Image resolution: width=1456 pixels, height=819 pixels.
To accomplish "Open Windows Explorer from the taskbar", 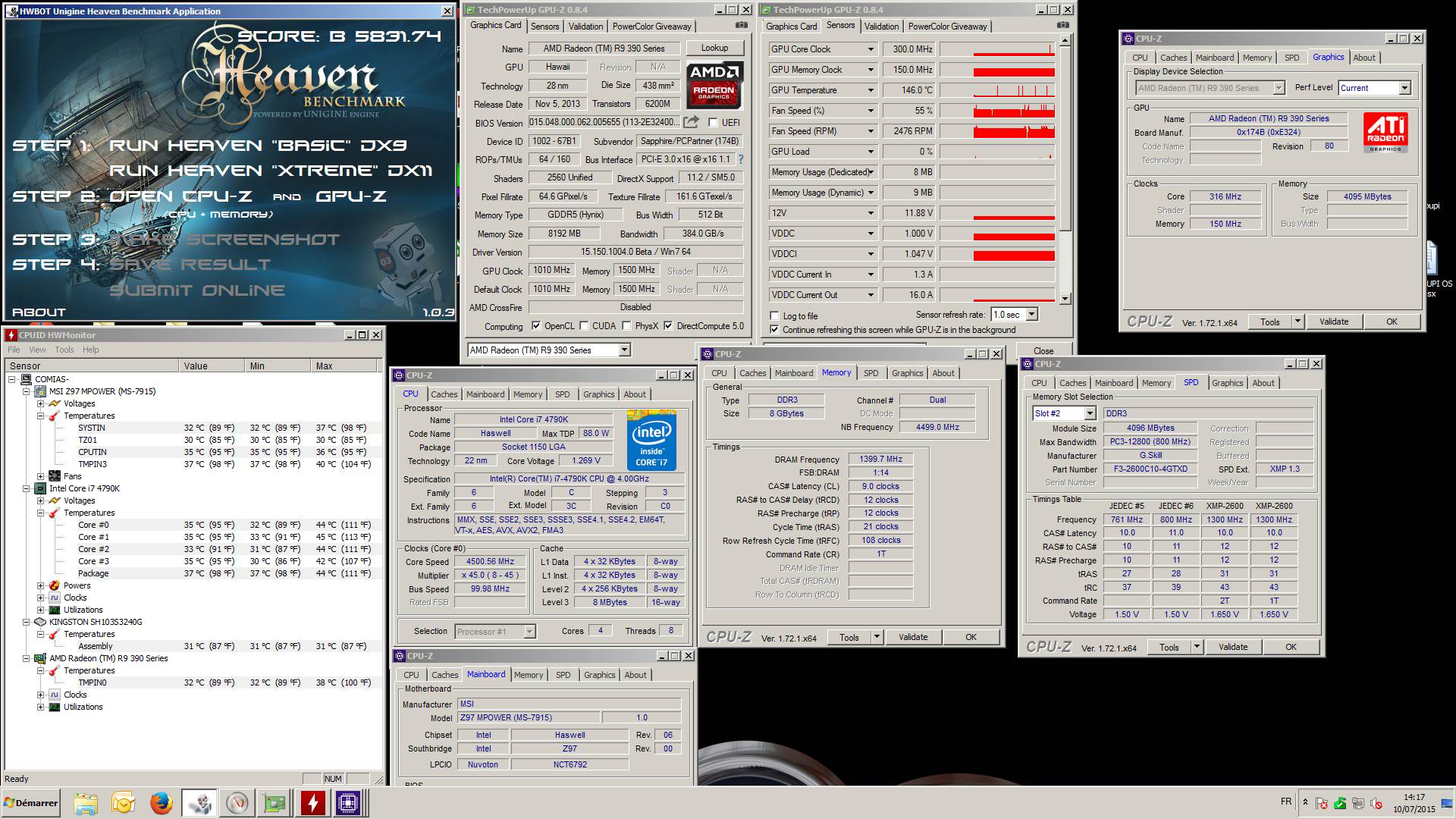I will coord(86,803).
